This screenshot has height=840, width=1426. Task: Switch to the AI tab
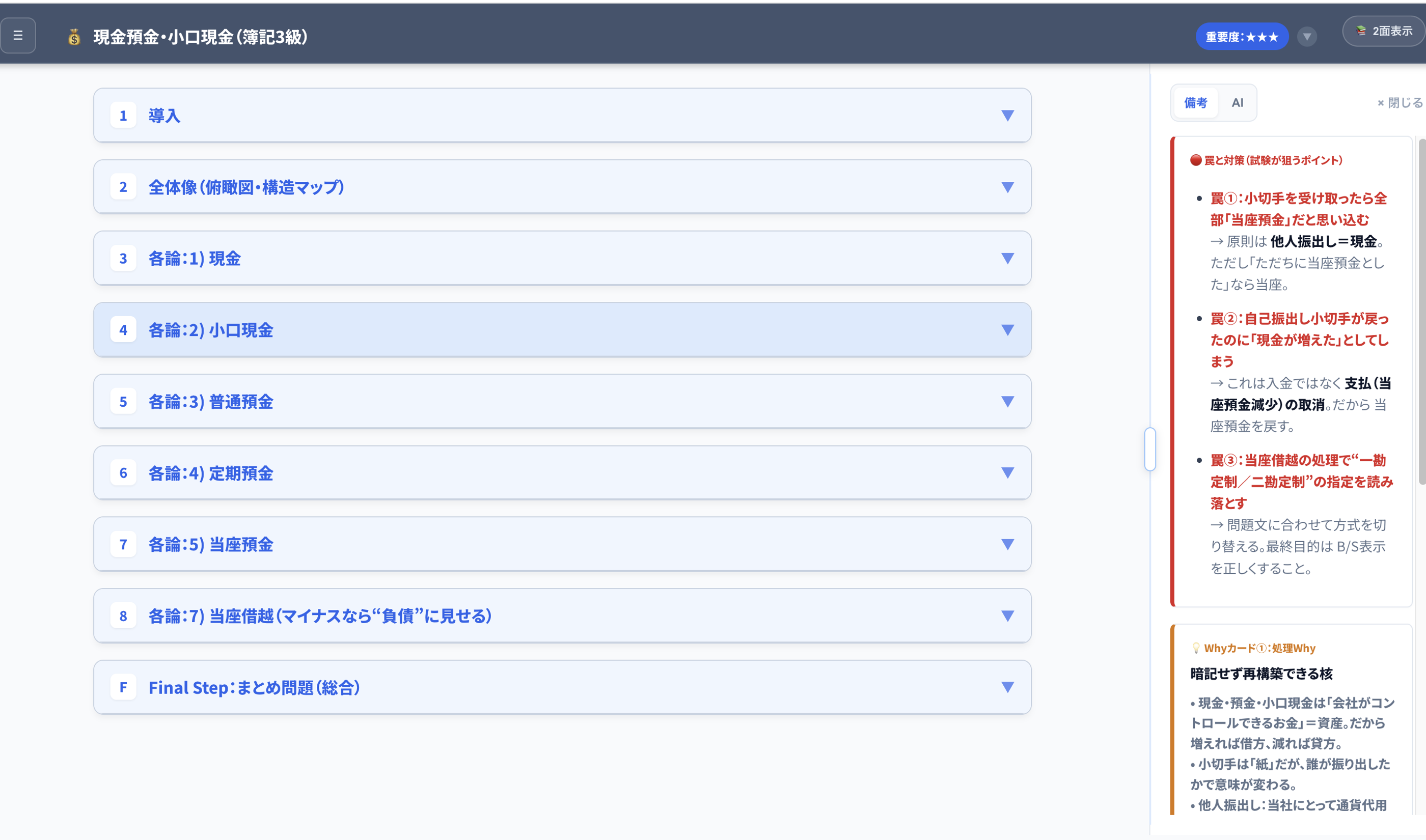(x=1238, y=102)
